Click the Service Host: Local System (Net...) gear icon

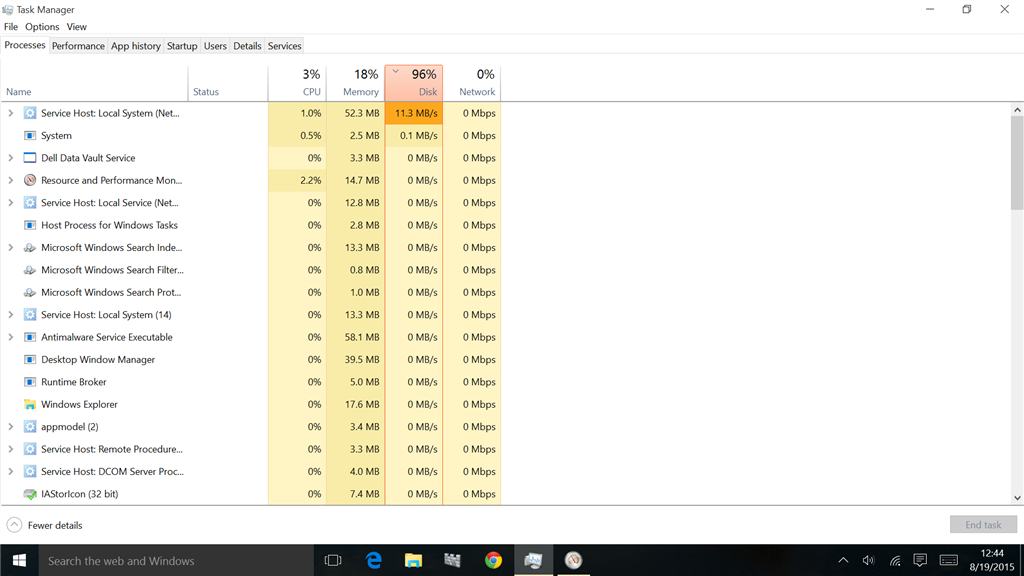click(x=30, y=113)
